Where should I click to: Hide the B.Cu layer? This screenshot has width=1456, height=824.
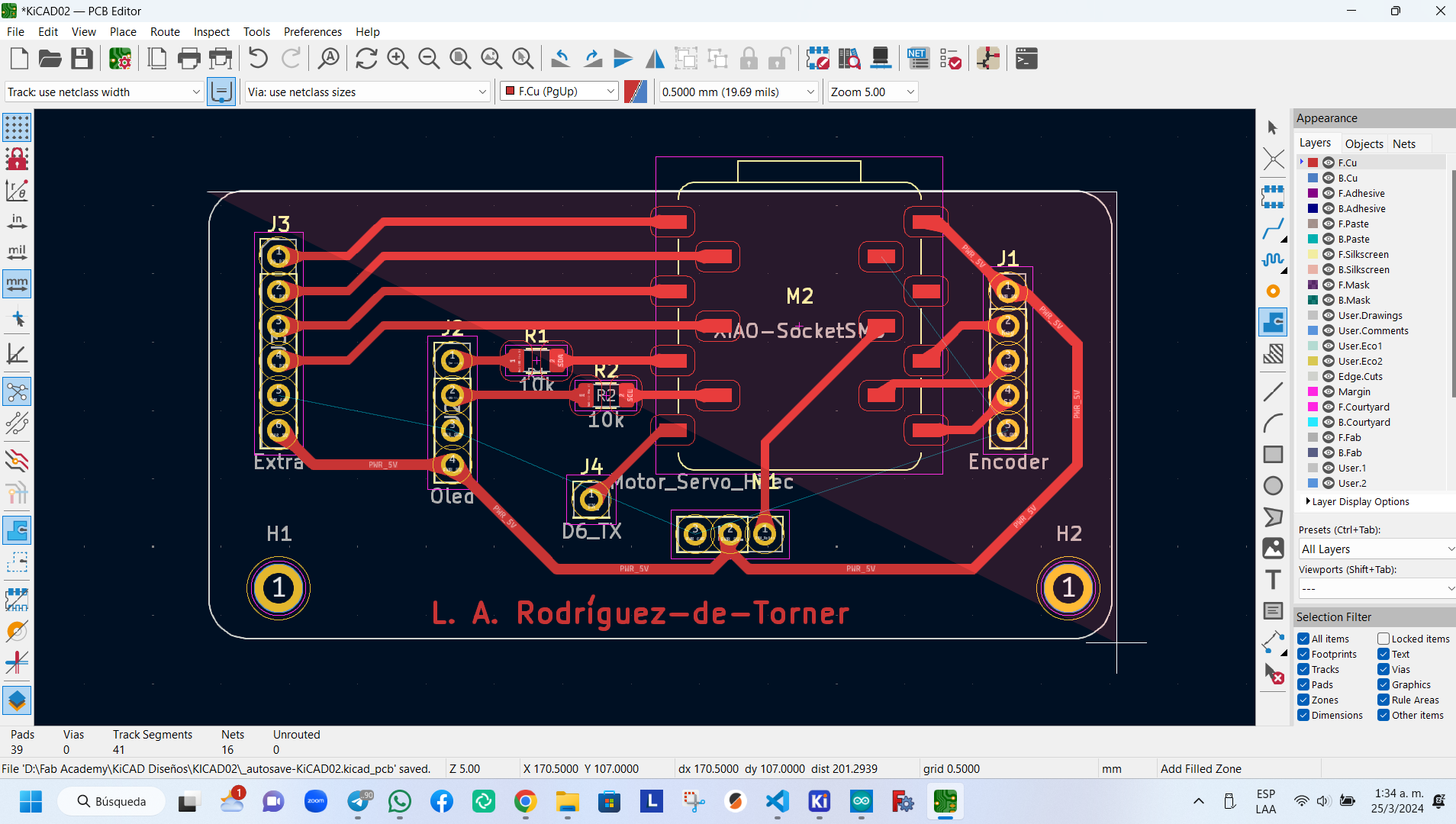[1329, 178]
